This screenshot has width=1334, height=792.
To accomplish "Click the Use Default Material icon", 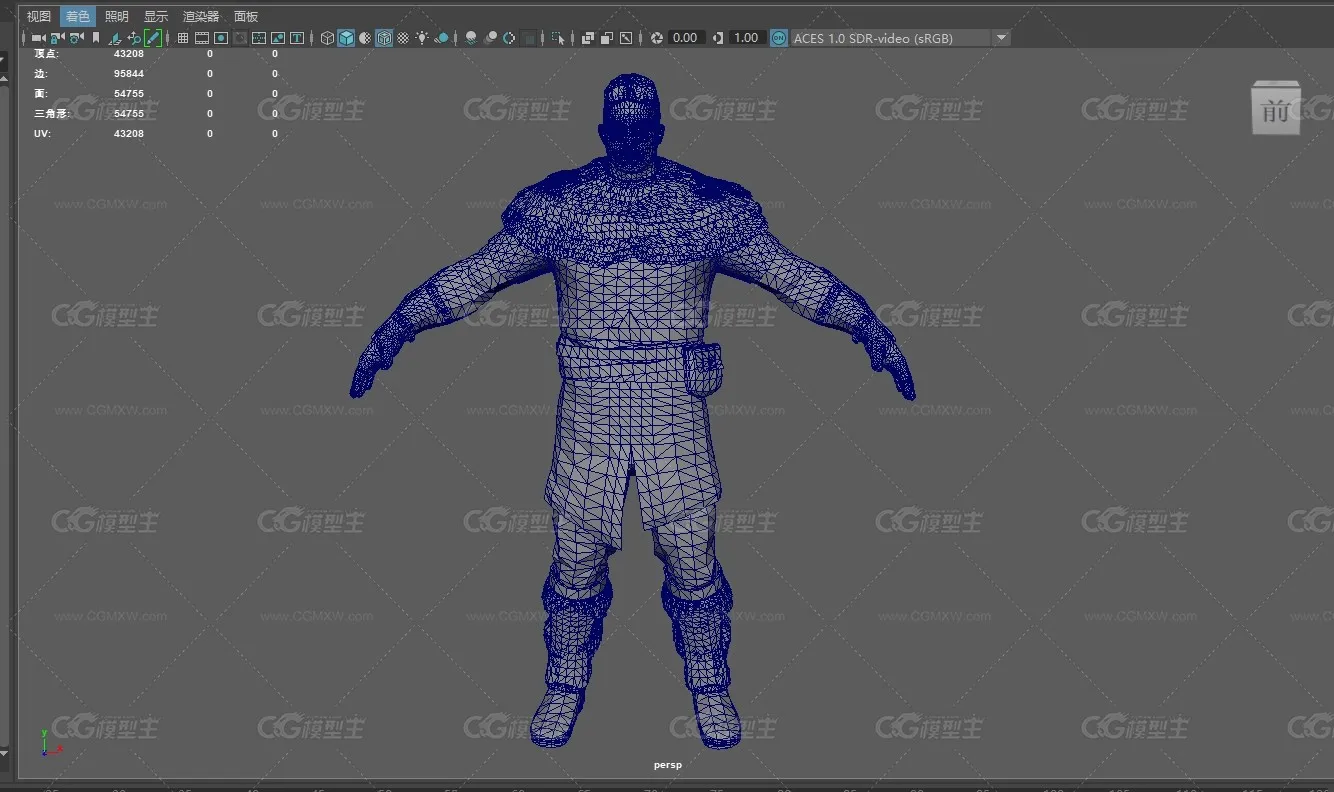I will (x=365, y=38).
